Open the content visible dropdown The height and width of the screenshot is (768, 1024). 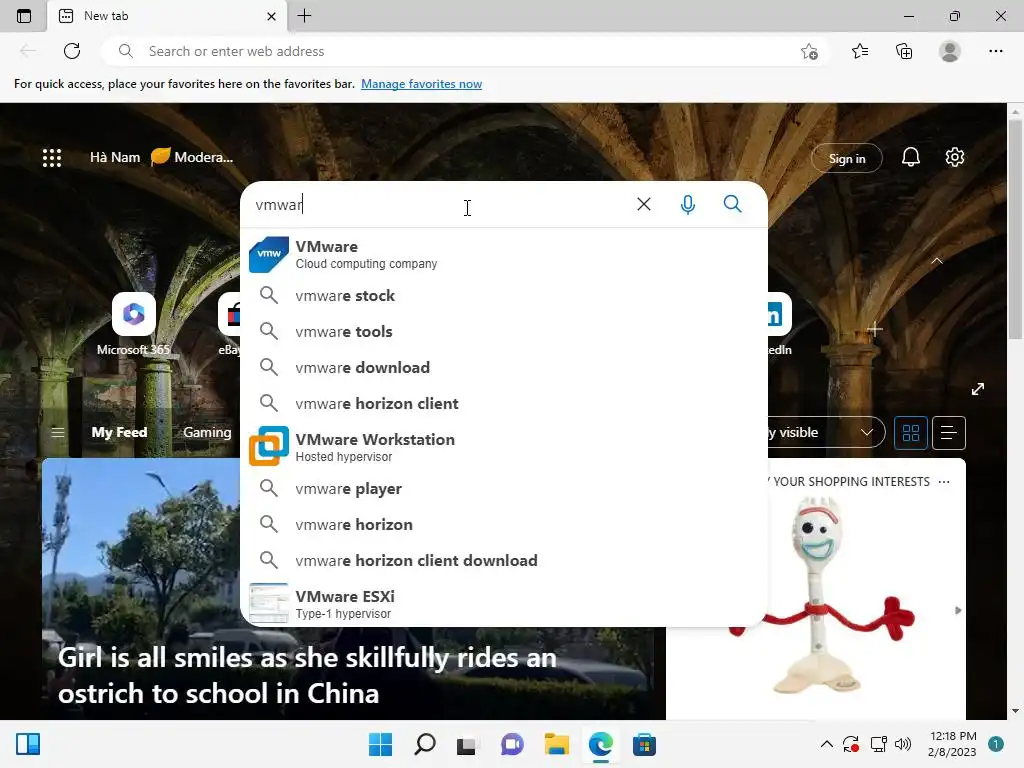(x=825, y=432)
